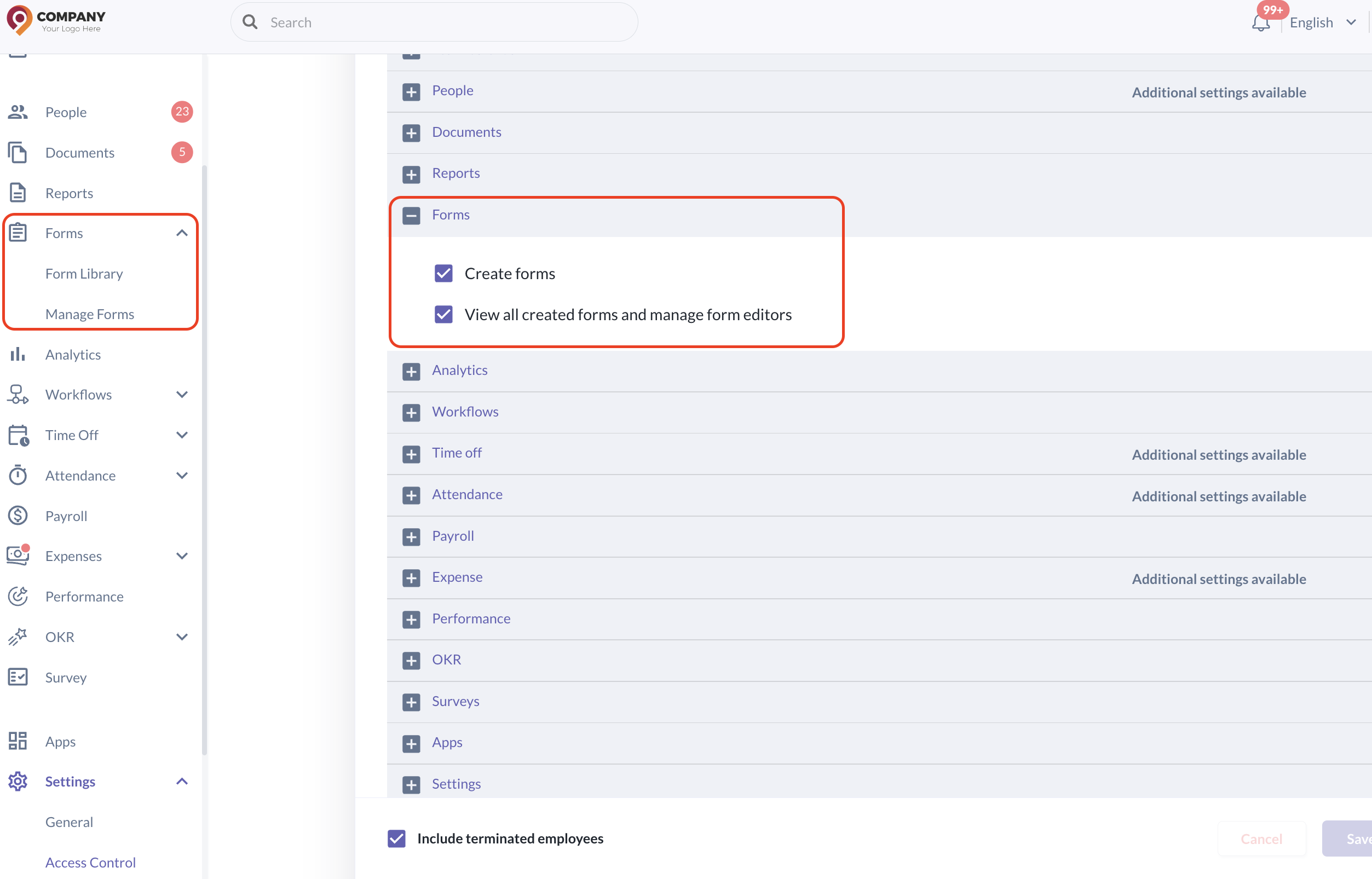Click the Cancel button
1372x879 pixels.
1261,838
